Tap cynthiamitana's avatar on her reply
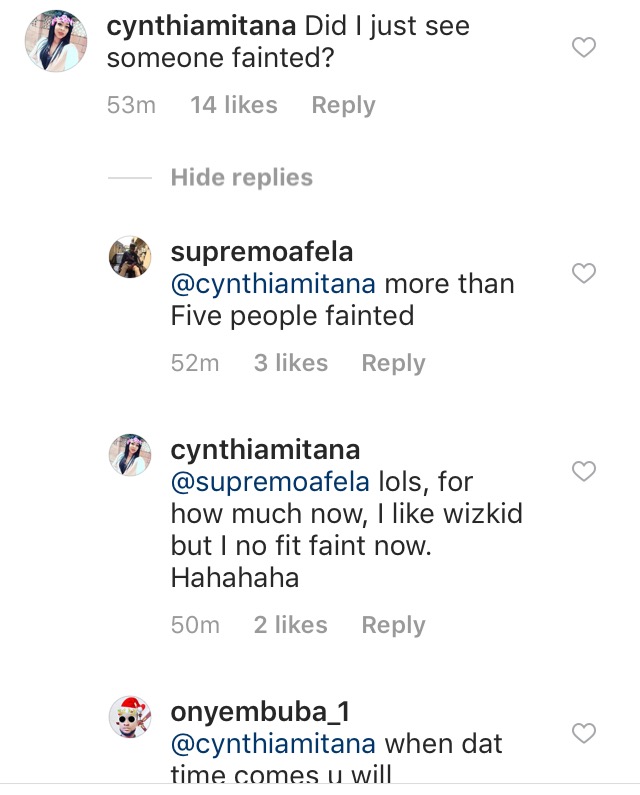 pyautogui.click(x=129, y=456)
